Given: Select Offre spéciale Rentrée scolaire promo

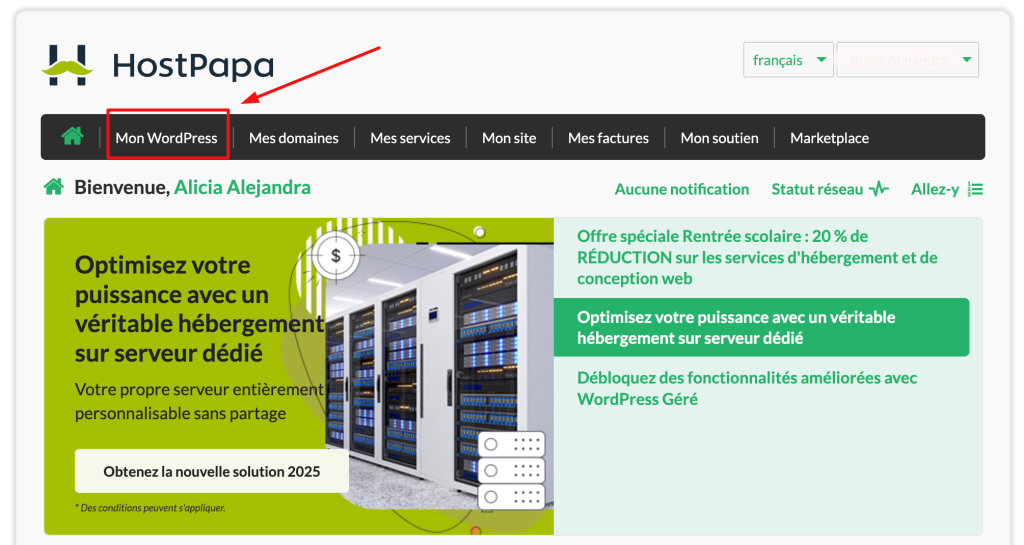Looking at the screenshot, I should (757, 257).
